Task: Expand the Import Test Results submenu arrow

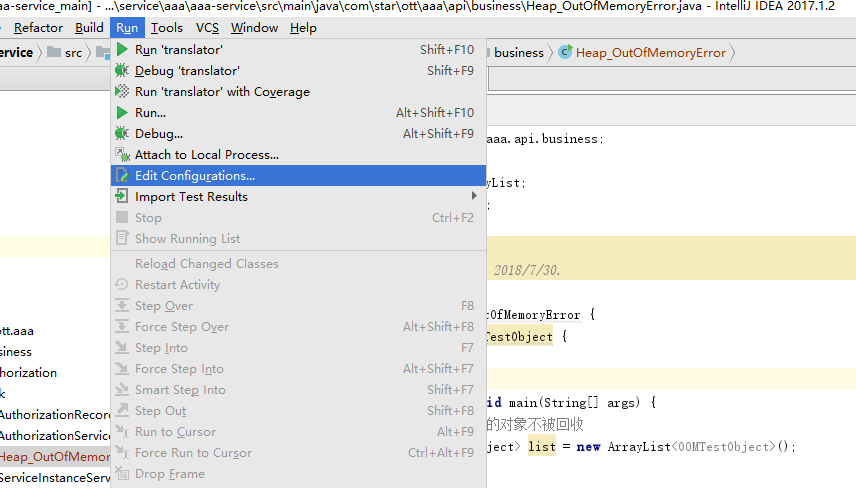Action: point(474,196)
